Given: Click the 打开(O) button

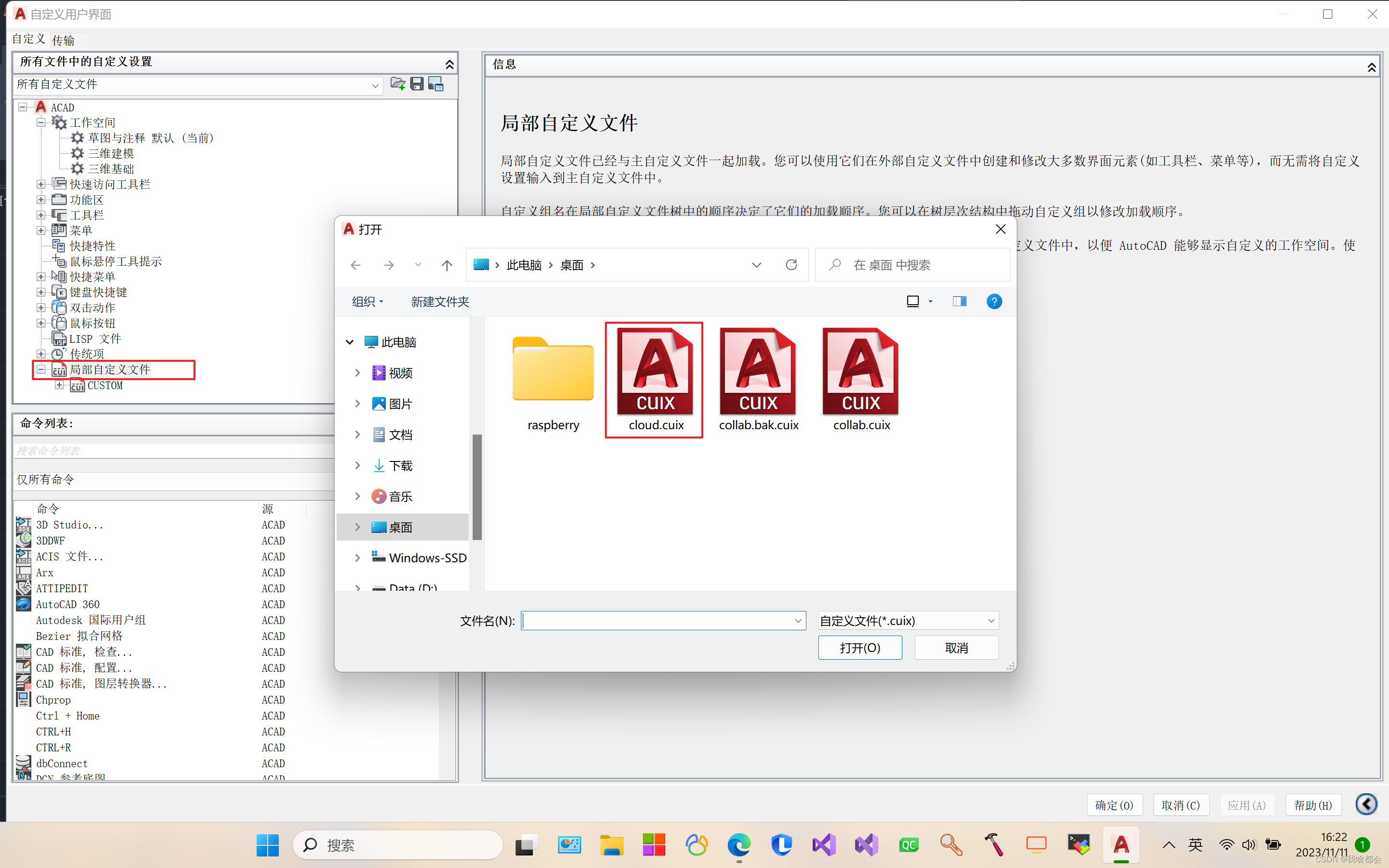Looking at the screenshot, I should click(859, 648).
